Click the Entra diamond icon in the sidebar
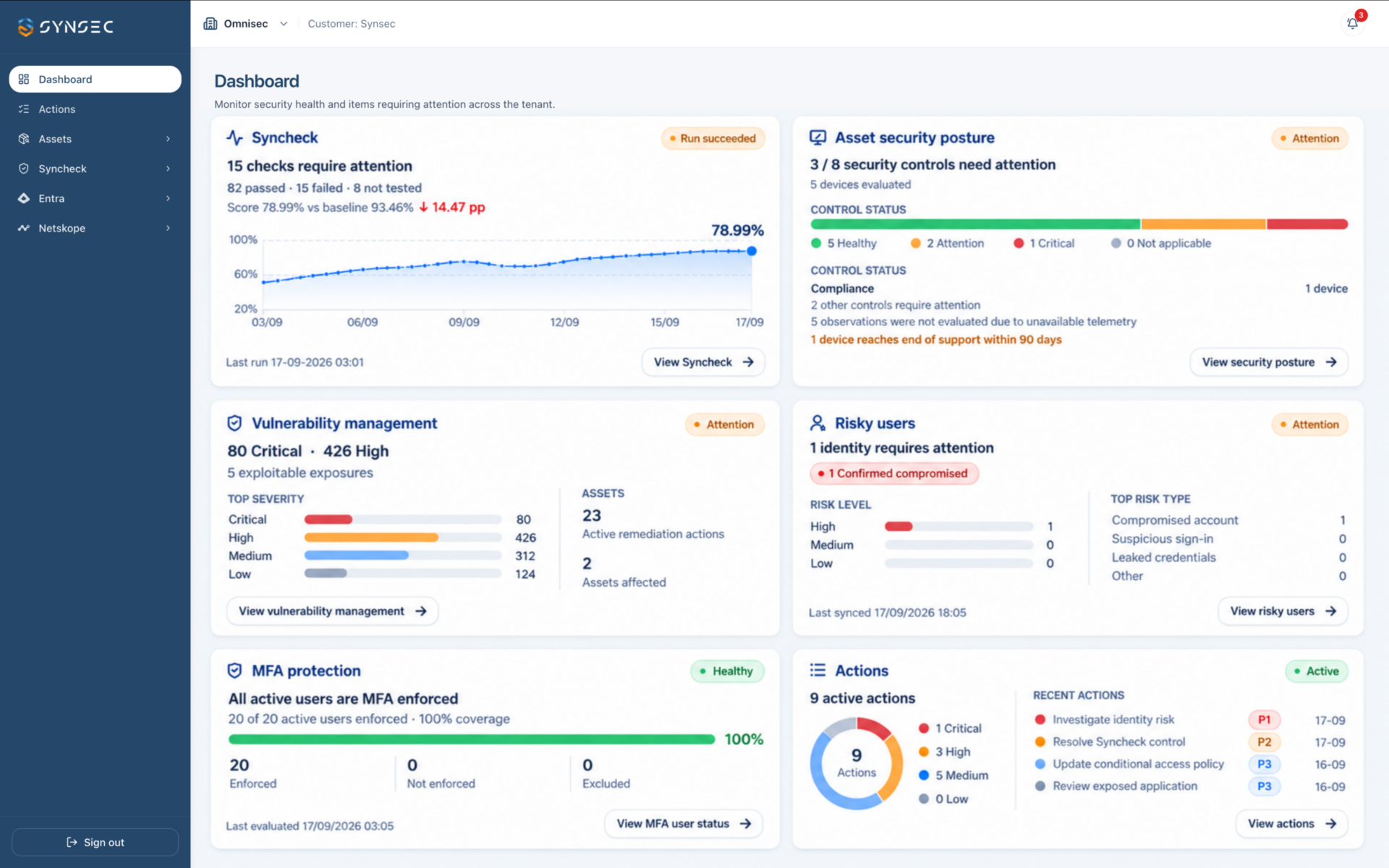This screenshot has width=1389, height=868. [x=24, y=198]
